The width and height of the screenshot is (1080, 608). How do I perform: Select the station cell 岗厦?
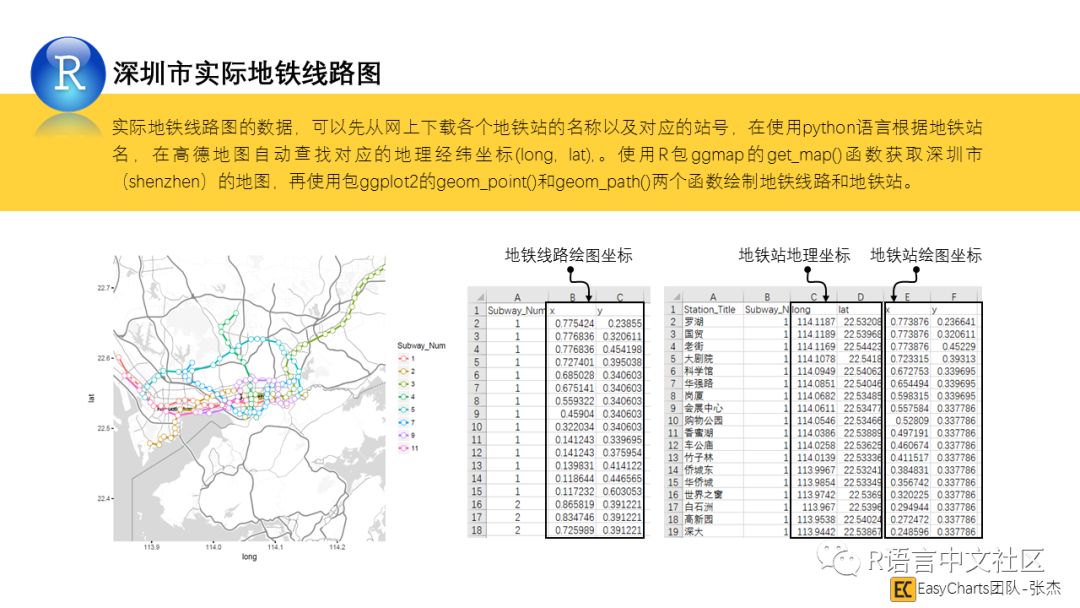pos(712,396)
